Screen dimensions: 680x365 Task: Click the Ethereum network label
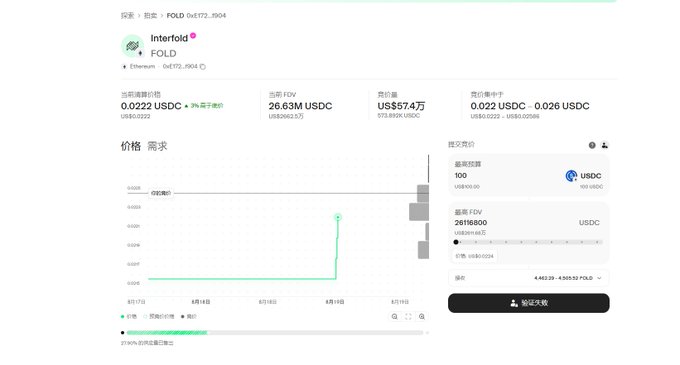tap(142, 67)
